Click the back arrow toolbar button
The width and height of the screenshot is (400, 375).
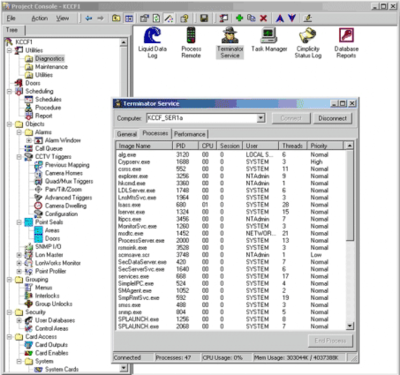(x=89, y=18)
